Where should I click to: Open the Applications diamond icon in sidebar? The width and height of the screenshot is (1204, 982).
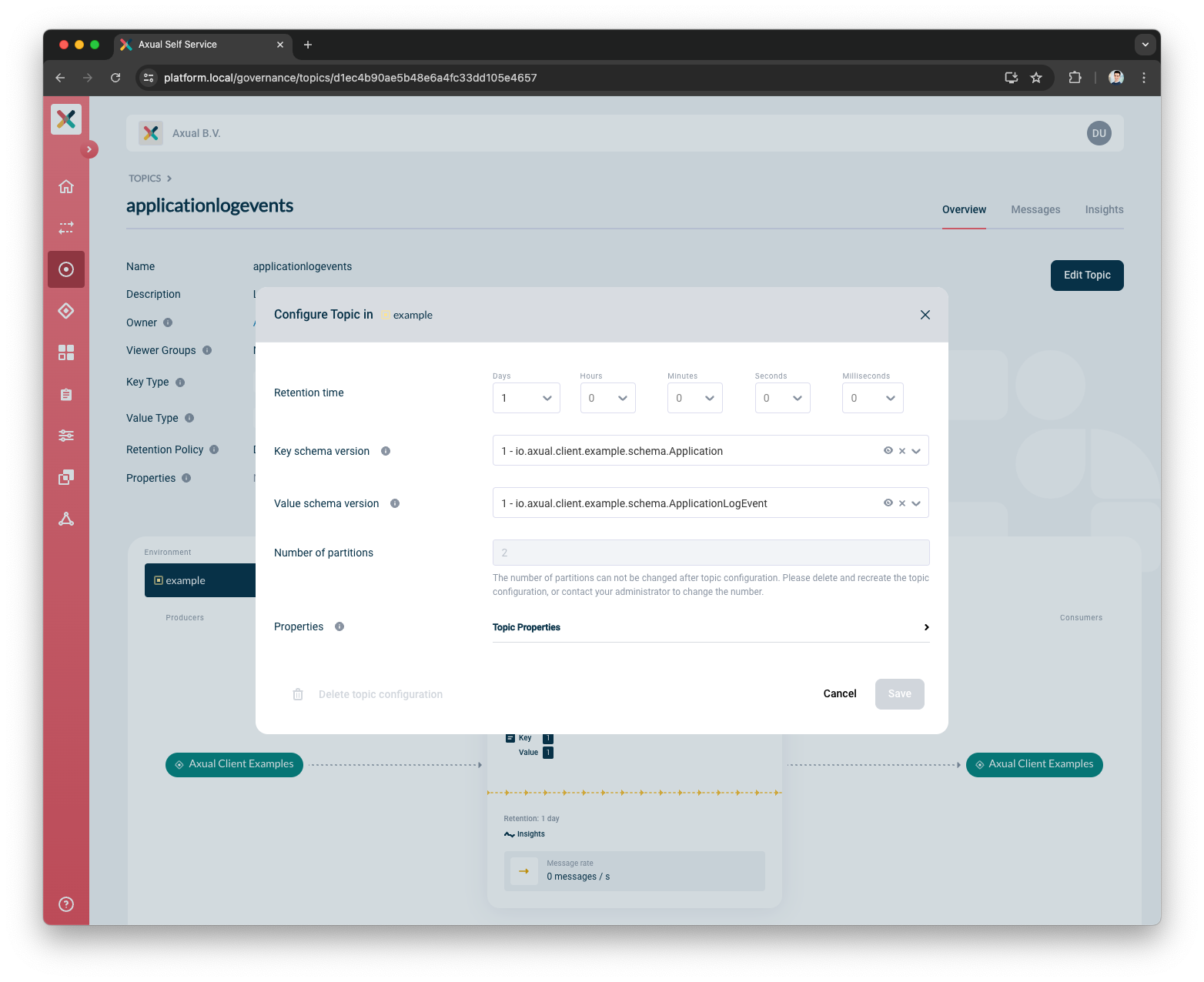(66, 311)
